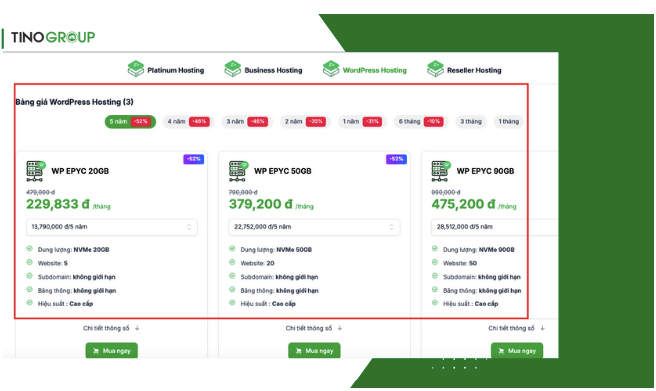Expand Chi tiết thông số for WP EPYC 50GB
Image resolution: width=656 pixels, height=391 pixels.
pos(314,328)
